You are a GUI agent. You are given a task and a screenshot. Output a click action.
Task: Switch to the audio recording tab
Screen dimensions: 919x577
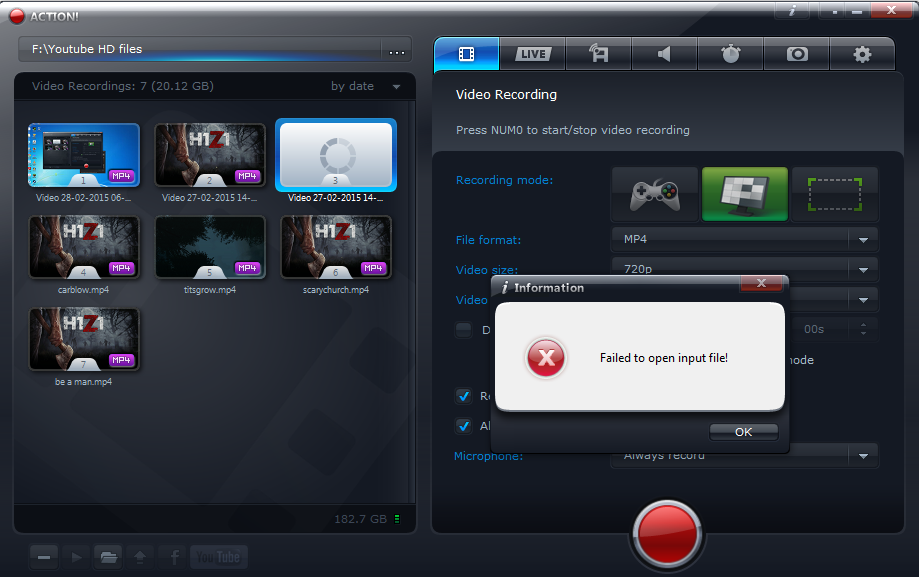click(664, 54)
